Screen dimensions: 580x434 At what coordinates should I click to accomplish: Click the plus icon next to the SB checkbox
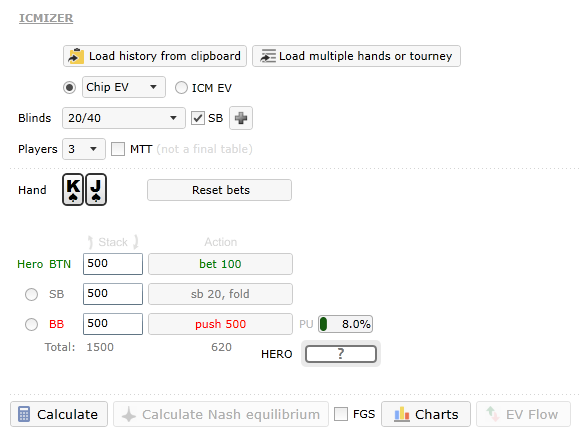click(241, 118)
